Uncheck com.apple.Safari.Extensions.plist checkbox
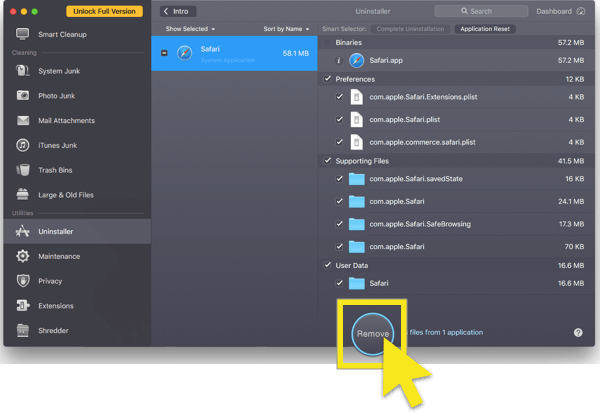This screenshot has width=600, height=414. tap(339, 97)
